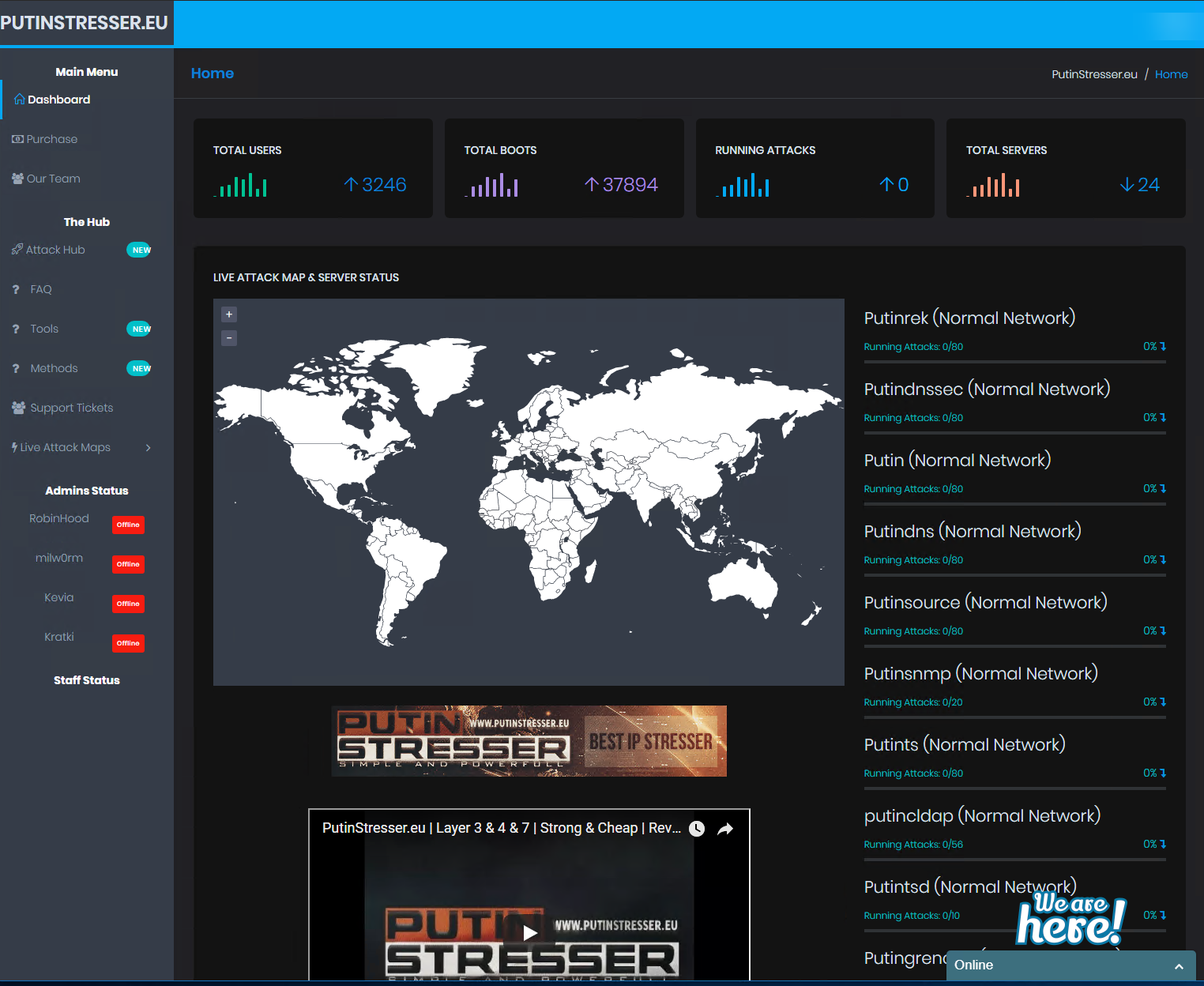Click the Putin (Normal Network) server title
The height and width of the screenshot is (986, 1204).
pos(958,460)
